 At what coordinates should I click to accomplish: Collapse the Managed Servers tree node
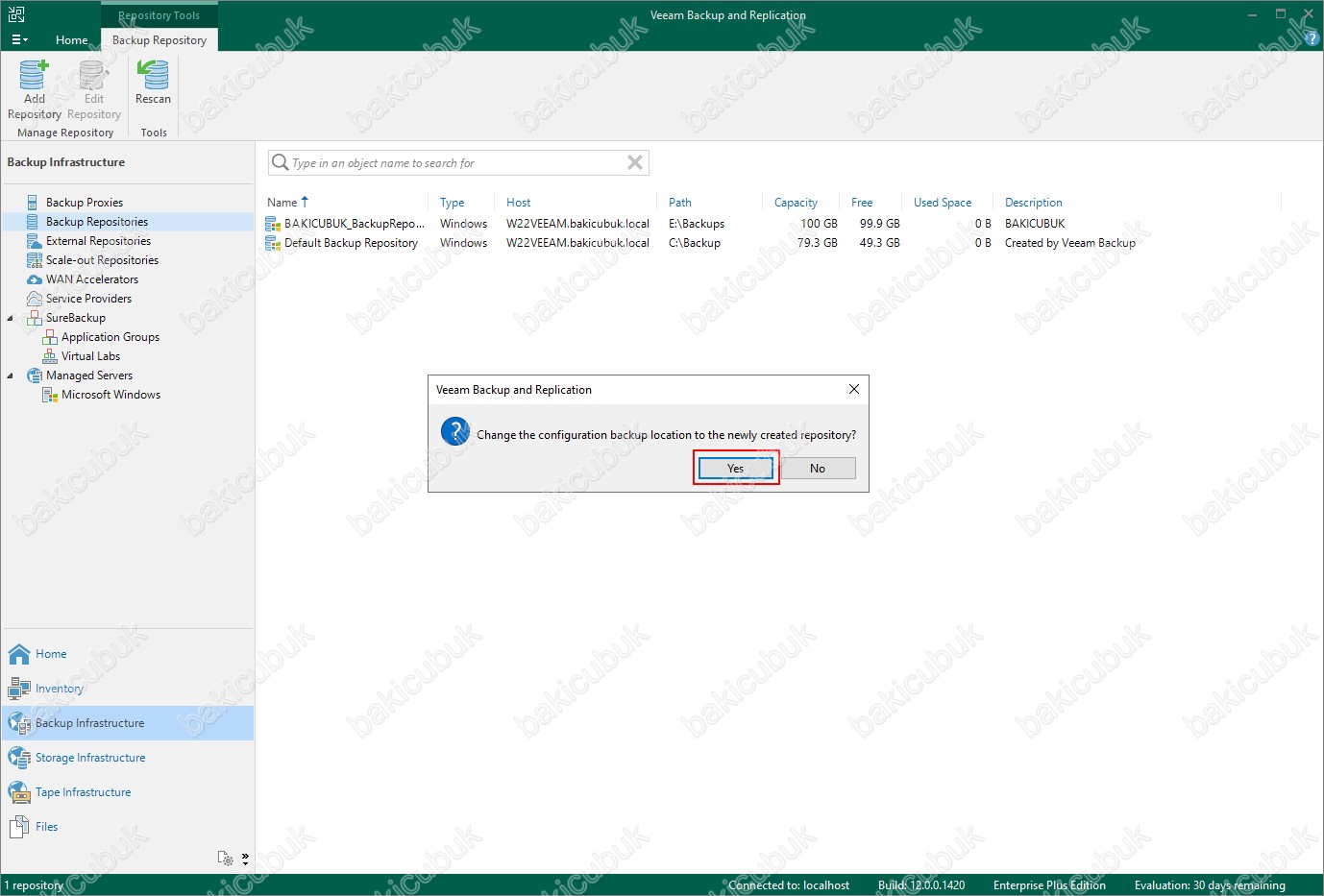(x=11, y=375)
